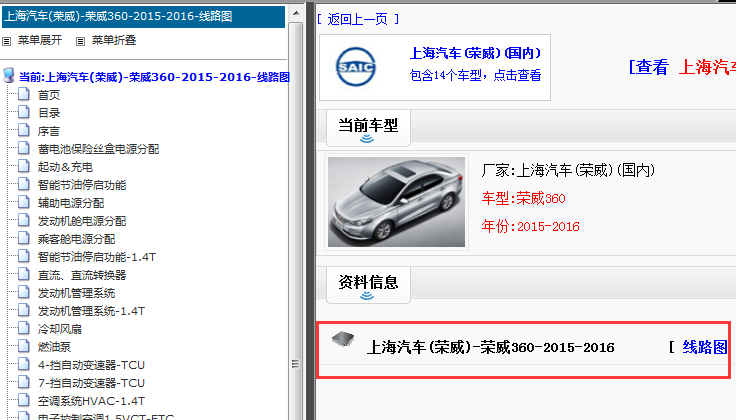Viewport: 736px width, 420px height.
Task: Open 起动&充电 diagram
Action: [x=65, y=167]
